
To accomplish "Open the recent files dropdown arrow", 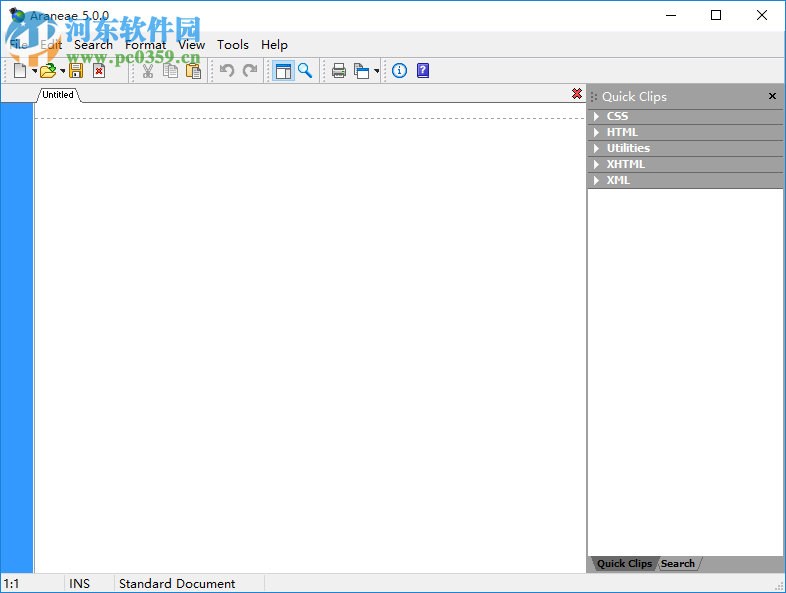I will point(63,71).
